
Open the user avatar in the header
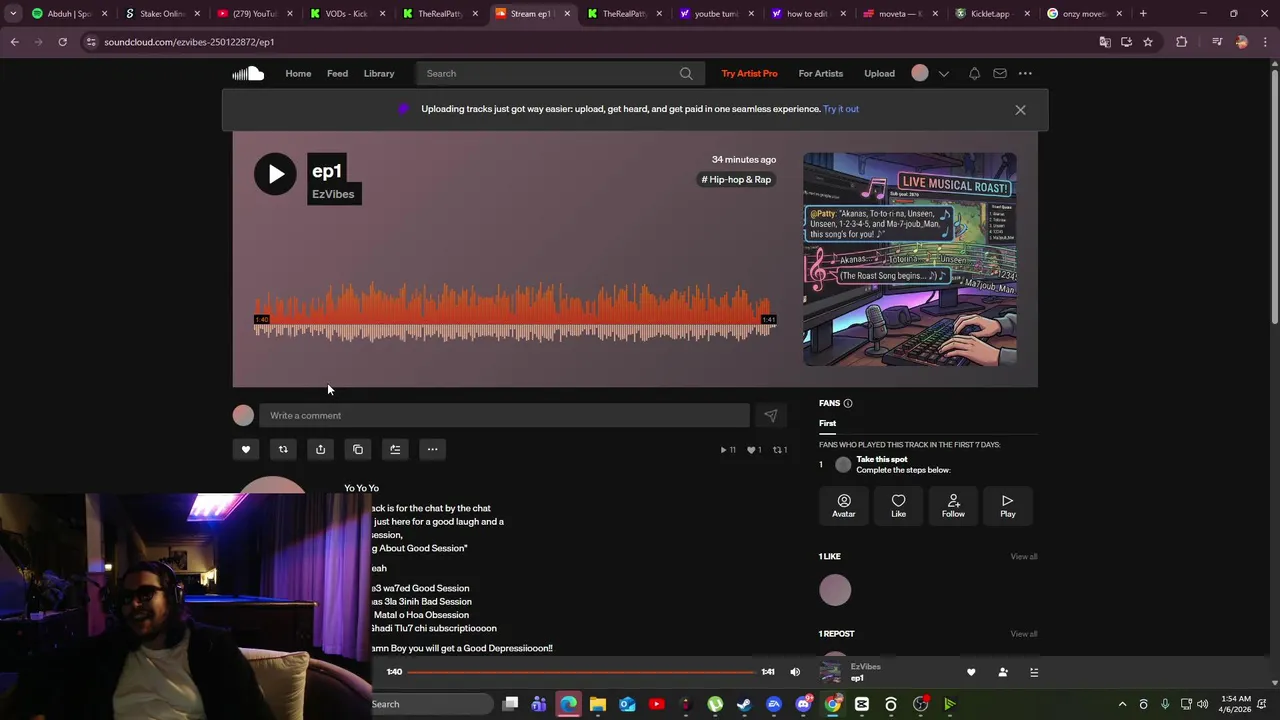point(920,73)
